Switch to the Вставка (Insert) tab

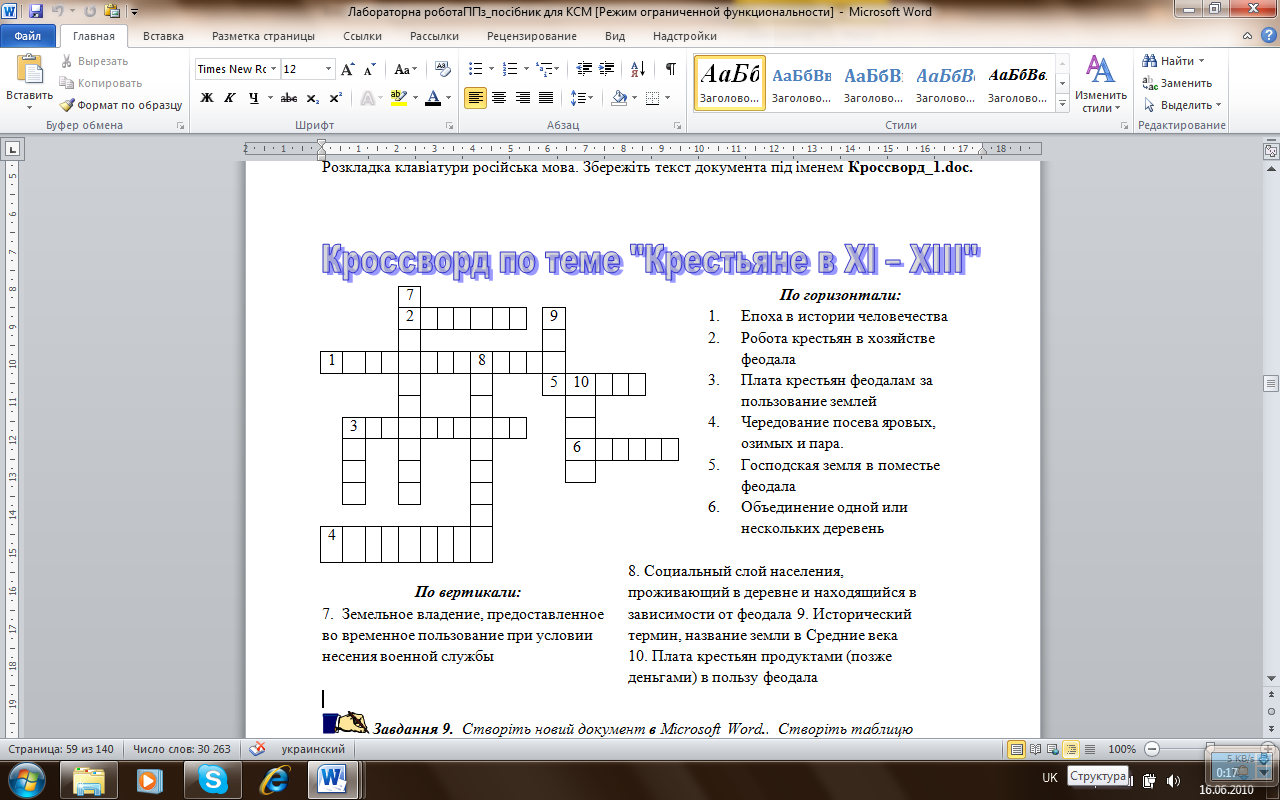[x=163, y=36]
